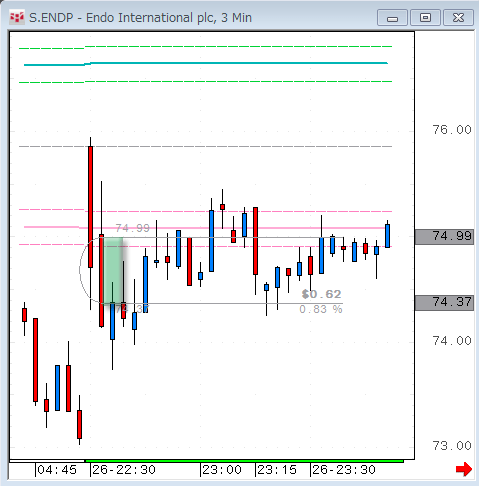
Task: Click the 74.37 price marker on axis
Action: tap(444, 303)
